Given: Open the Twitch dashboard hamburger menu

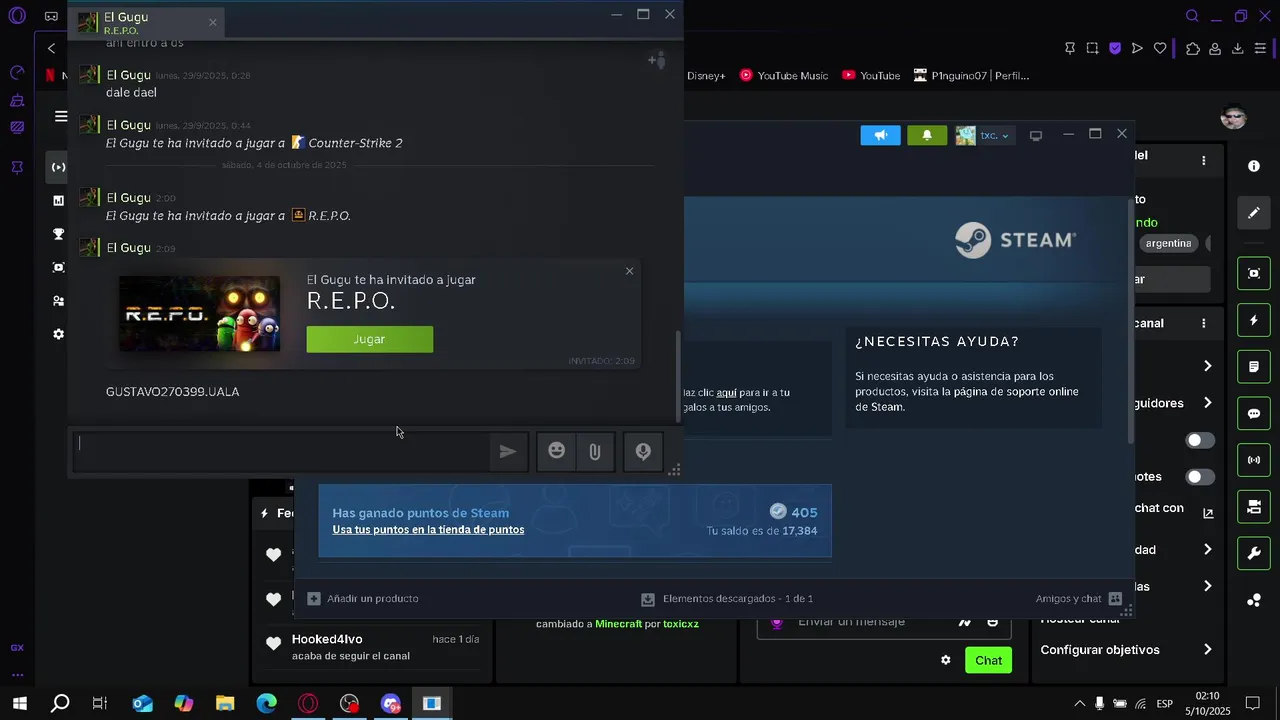Looking at the screenshot, I should tap(61, 116).
